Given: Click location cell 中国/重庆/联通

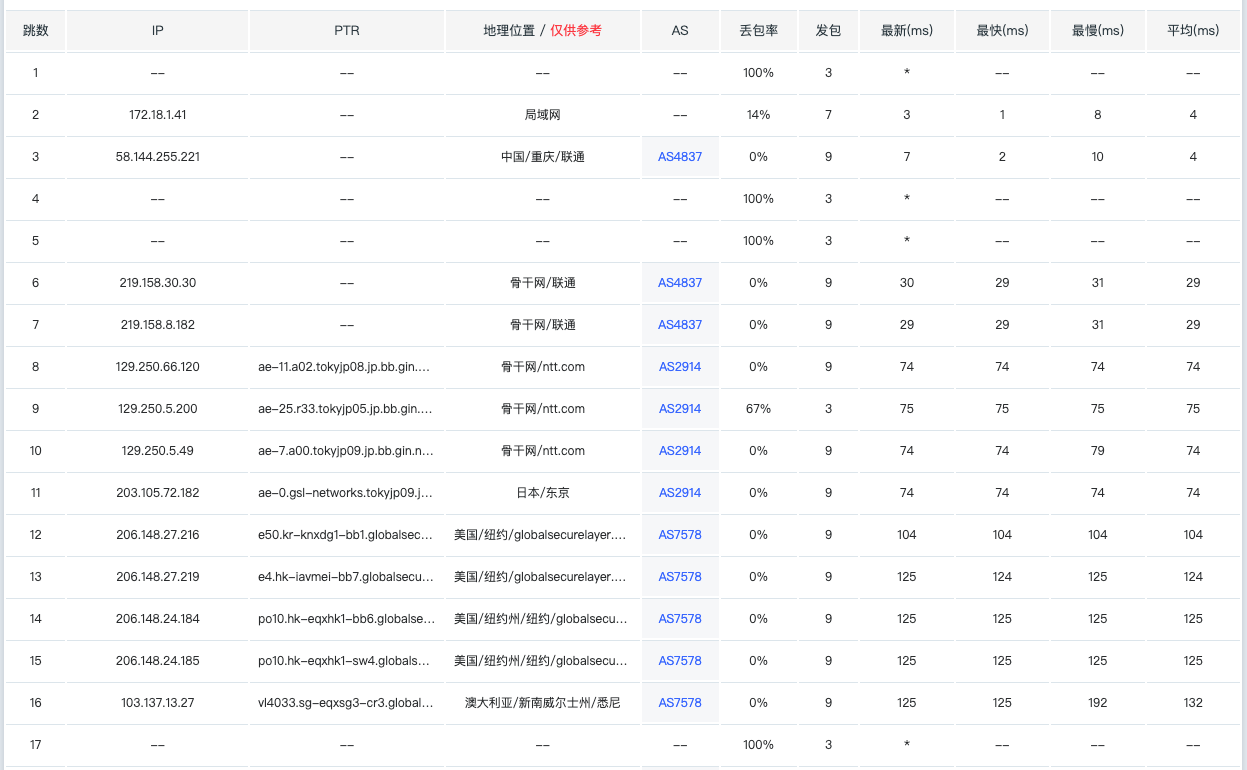Looking at the screenshot, I should click(542, 157).
